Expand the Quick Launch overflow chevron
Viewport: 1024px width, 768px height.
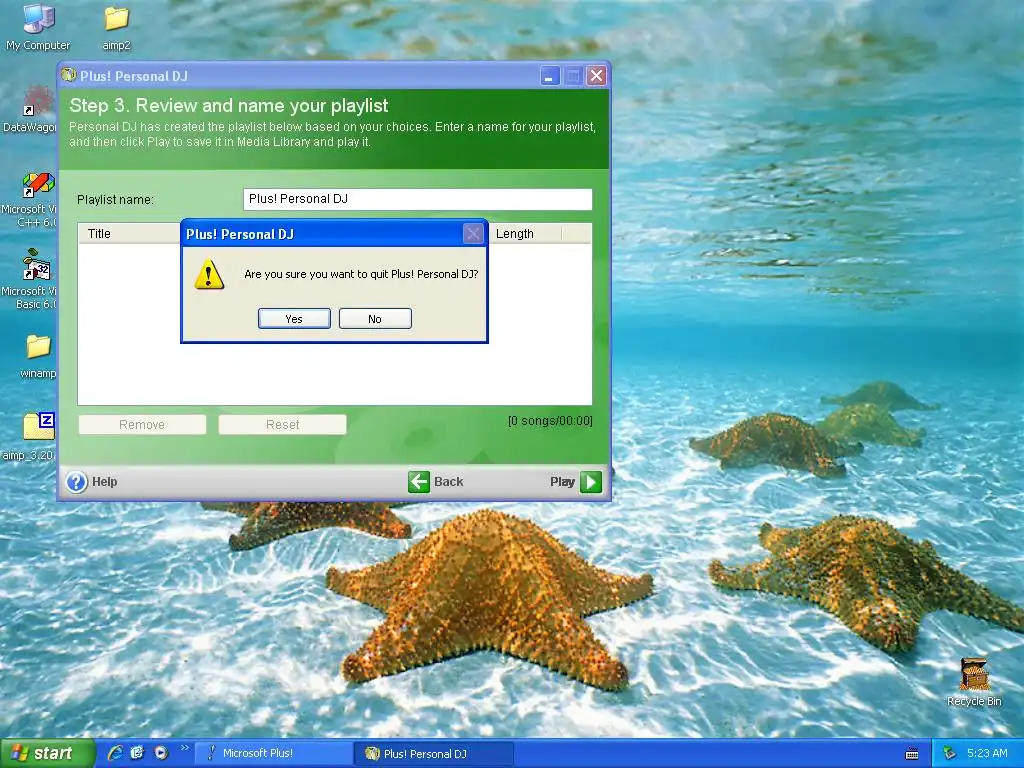[184, 748]
